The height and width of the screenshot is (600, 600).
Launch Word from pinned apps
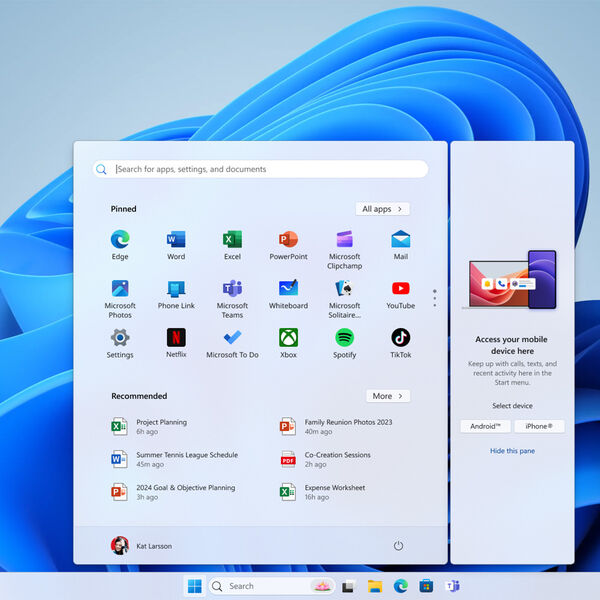(x=176, y=240)
